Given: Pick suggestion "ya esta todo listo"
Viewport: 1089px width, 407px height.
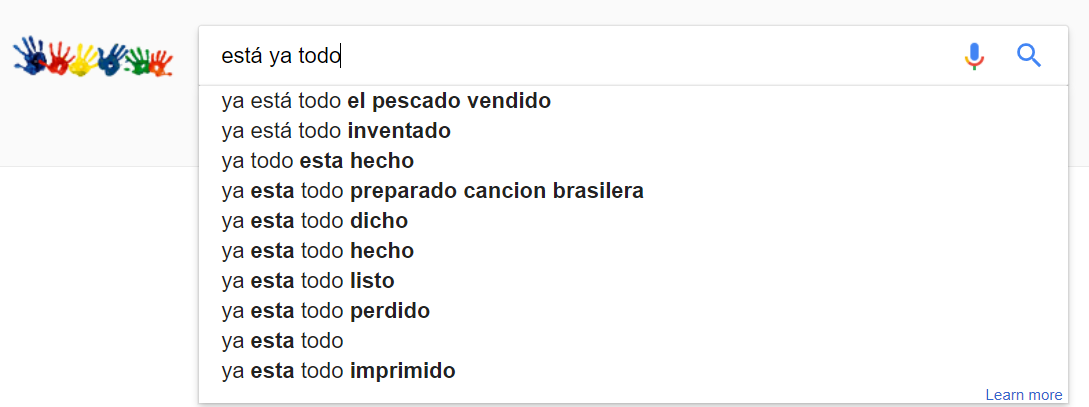Looking at the screenshot, I should [x=308, y=281].
